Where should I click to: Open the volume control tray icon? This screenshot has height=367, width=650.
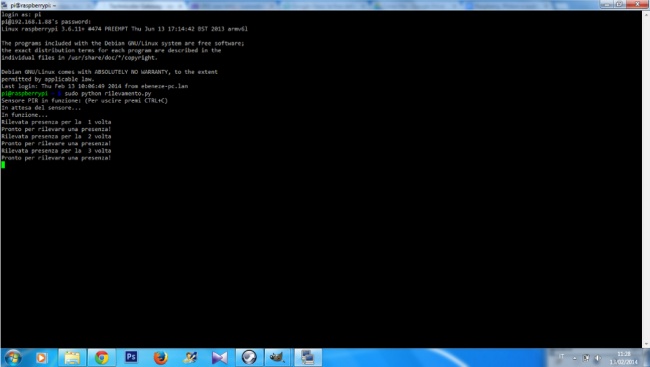(598, 358)
